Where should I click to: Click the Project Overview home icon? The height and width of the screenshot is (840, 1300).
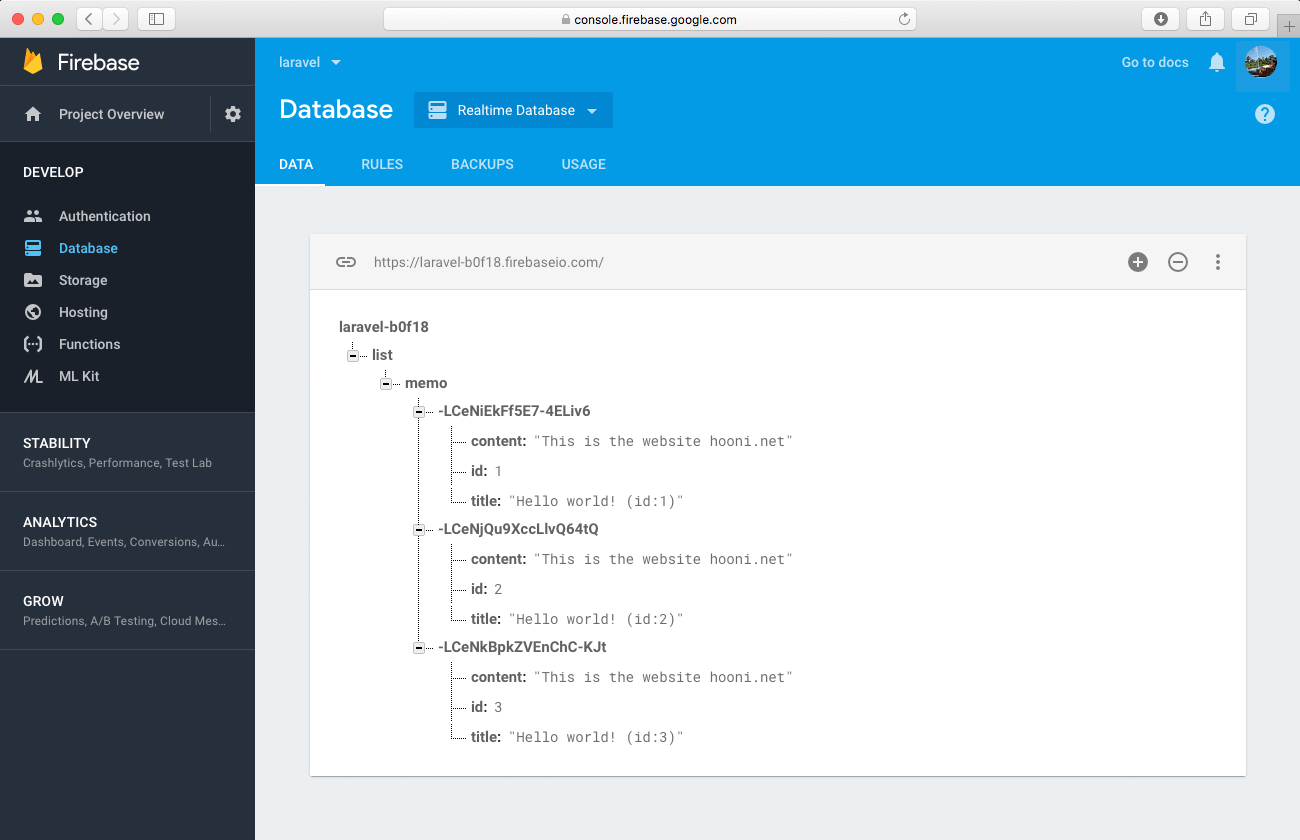click(x=33, y=114)
